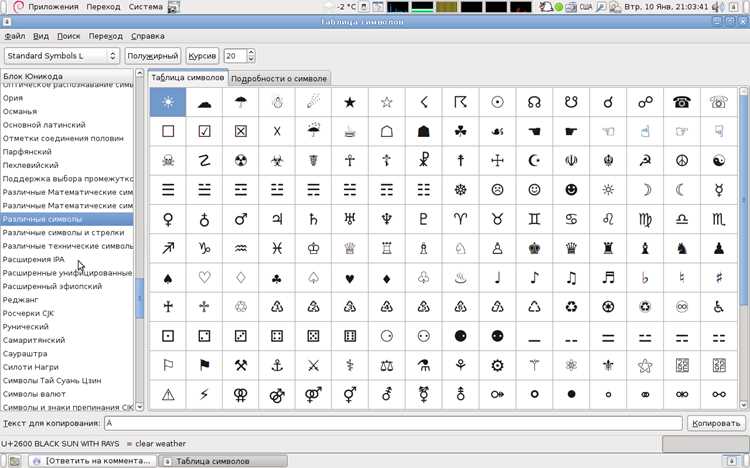
Task: Select the hammer and sickle symbol
Action: [x=645, y=160]
